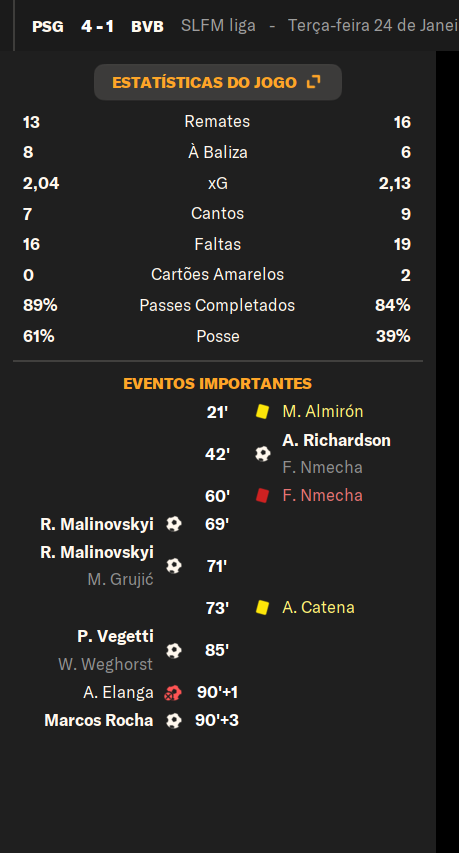Viewport: 459px width, 853px height.
Task: Open the Estatísticas do Jogo expand icon
Action: tap(314, 82)
